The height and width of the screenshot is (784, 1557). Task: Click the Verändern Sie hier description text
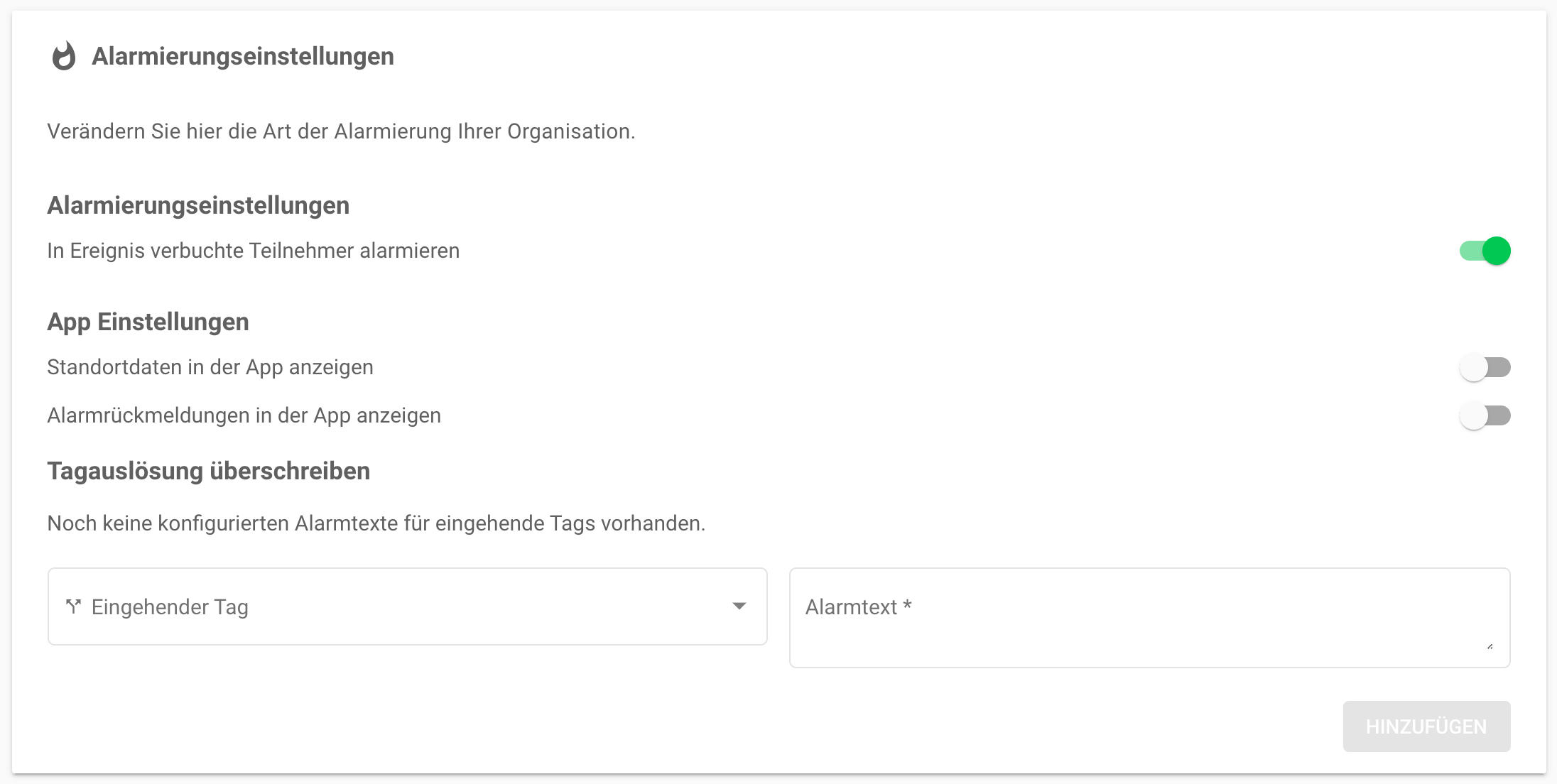(341, 131)
